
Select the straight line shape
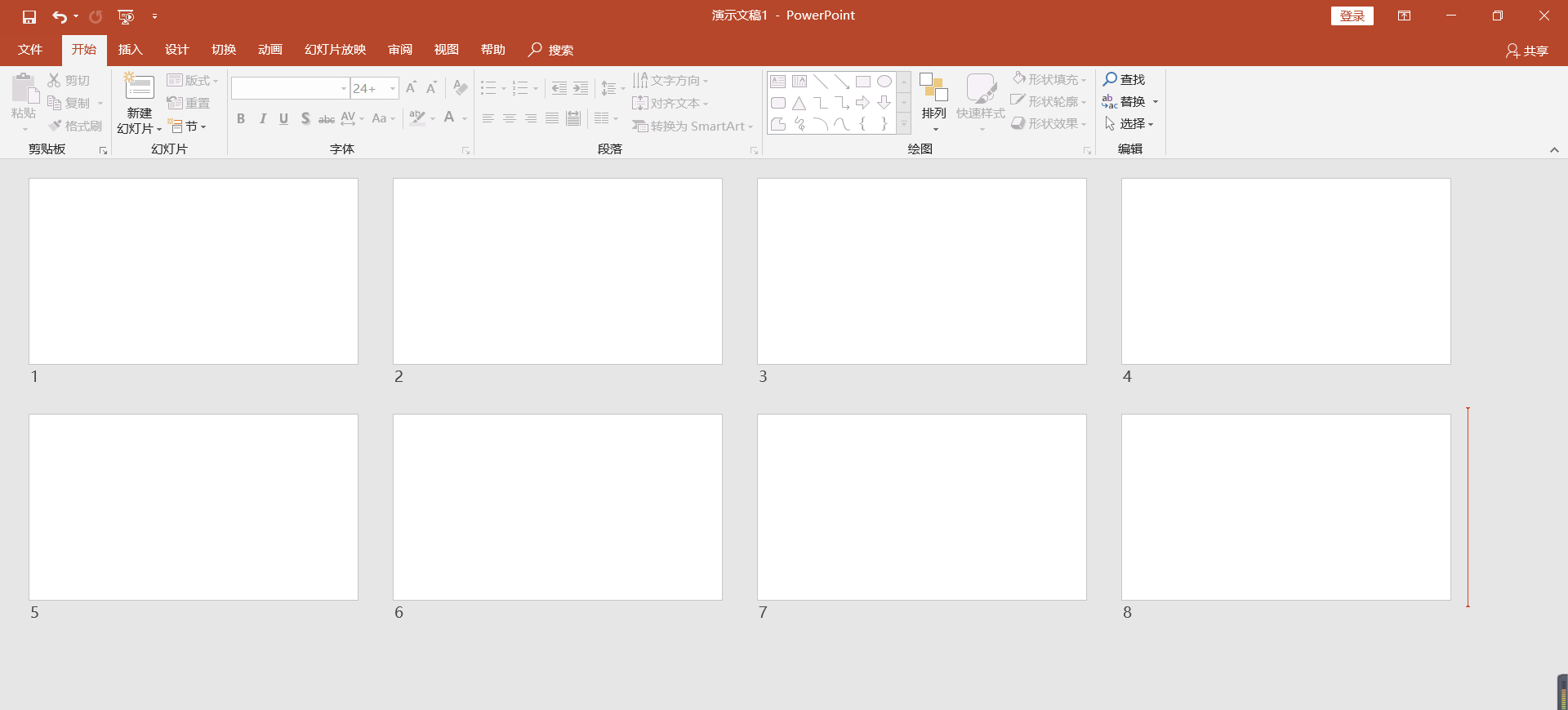click(821, 82)
